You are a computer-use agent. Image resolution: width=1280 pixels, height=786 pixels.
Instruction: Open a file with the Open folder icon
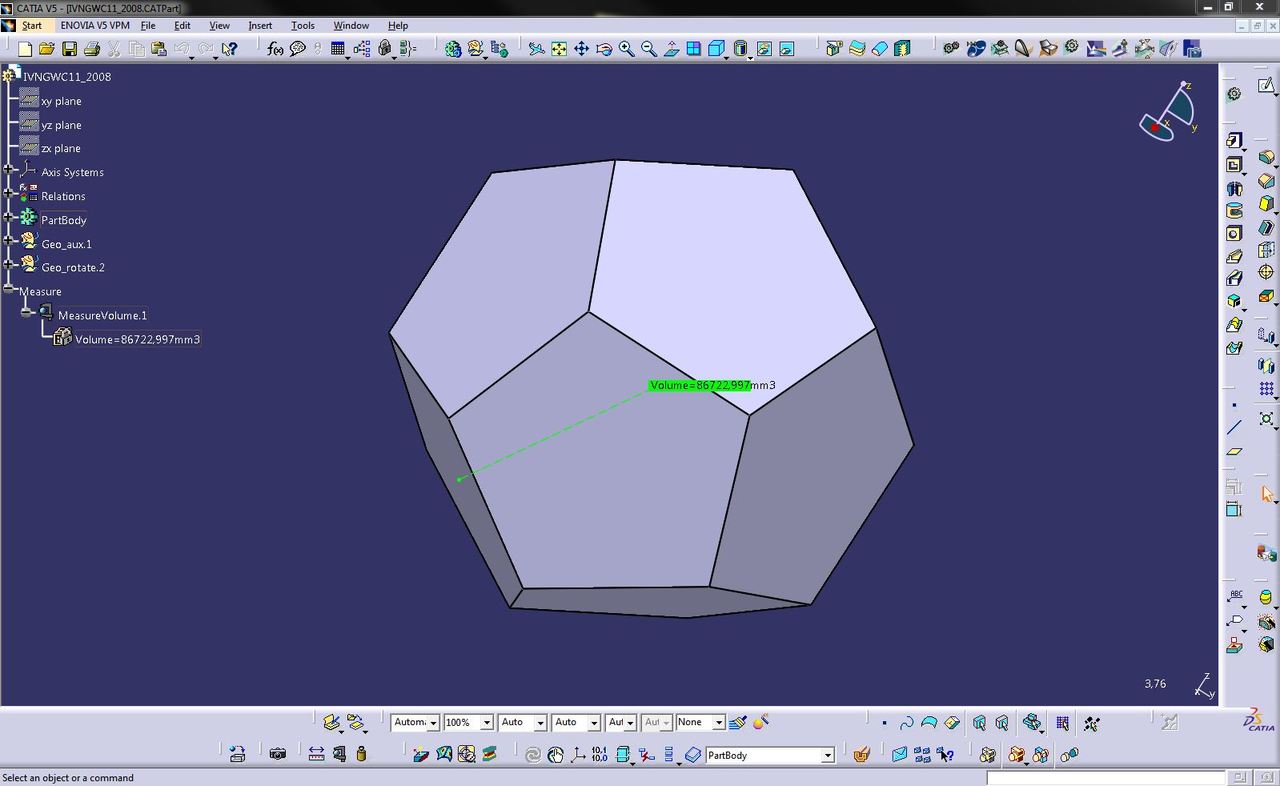pos(47,48)
